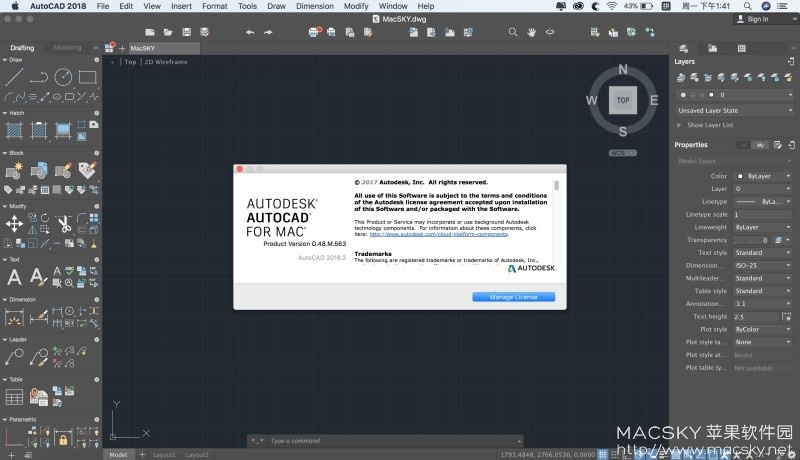Toggle the Properties My filter button
The width and height of the screenshot is (800, 460).
click(760, 145)
